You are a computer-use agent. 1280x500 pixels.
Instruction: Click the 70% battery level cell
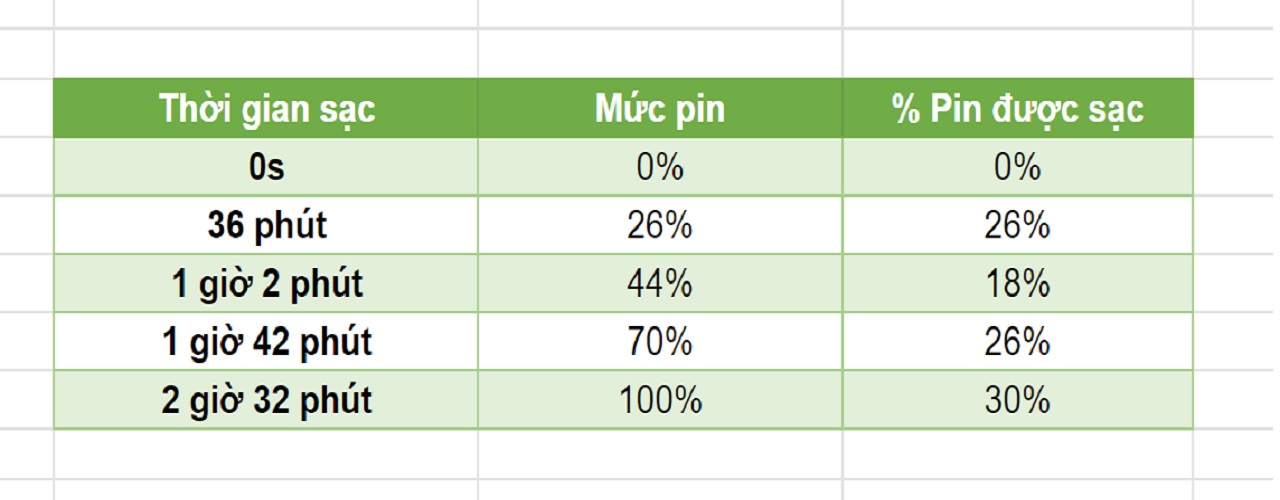click(660, 342)
